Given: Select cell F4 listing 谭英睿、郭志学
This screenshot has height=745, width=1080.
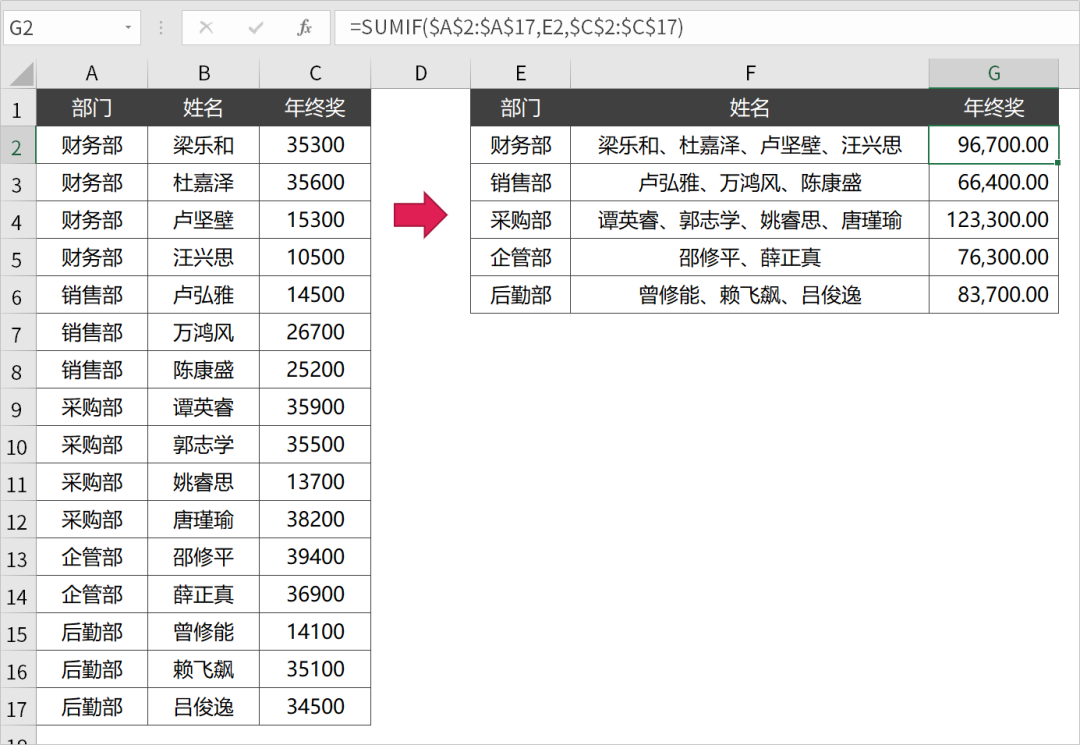Looking at the screenshot, I should click(749, 220).
